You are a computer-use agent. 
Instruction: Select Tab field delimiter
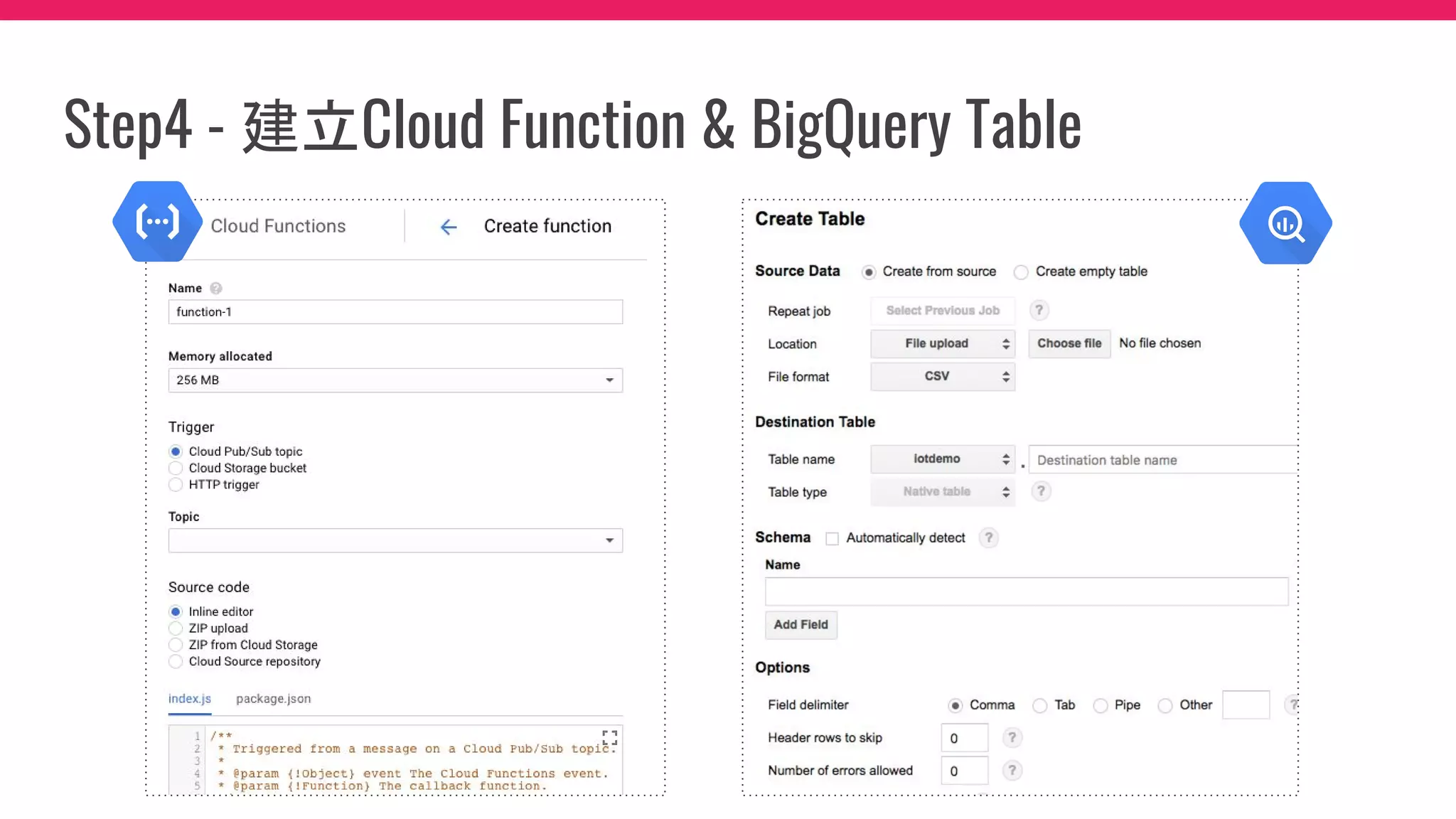(1040, 705)
